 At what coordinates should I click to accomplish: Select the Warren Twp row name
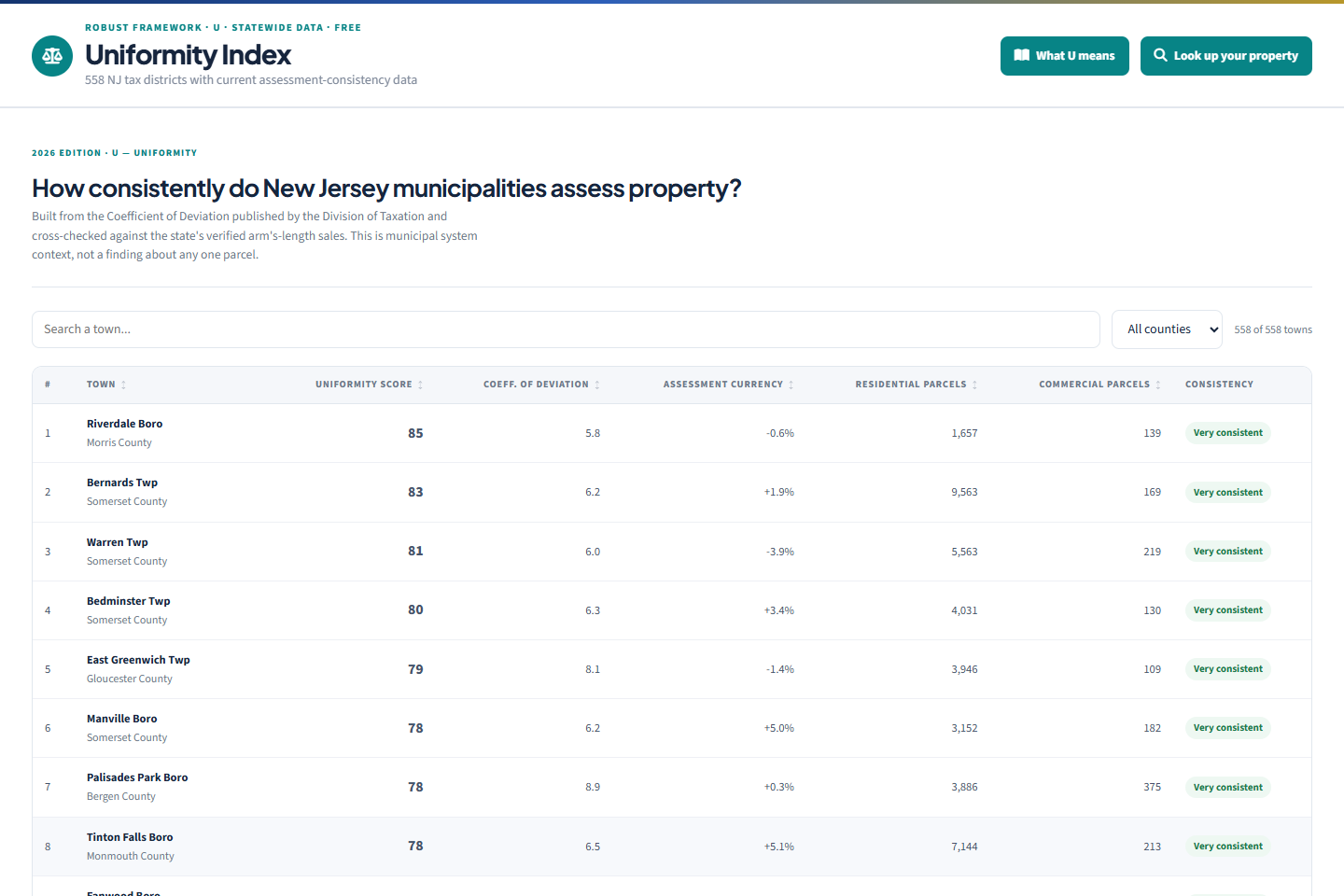[x=118, y=542]
